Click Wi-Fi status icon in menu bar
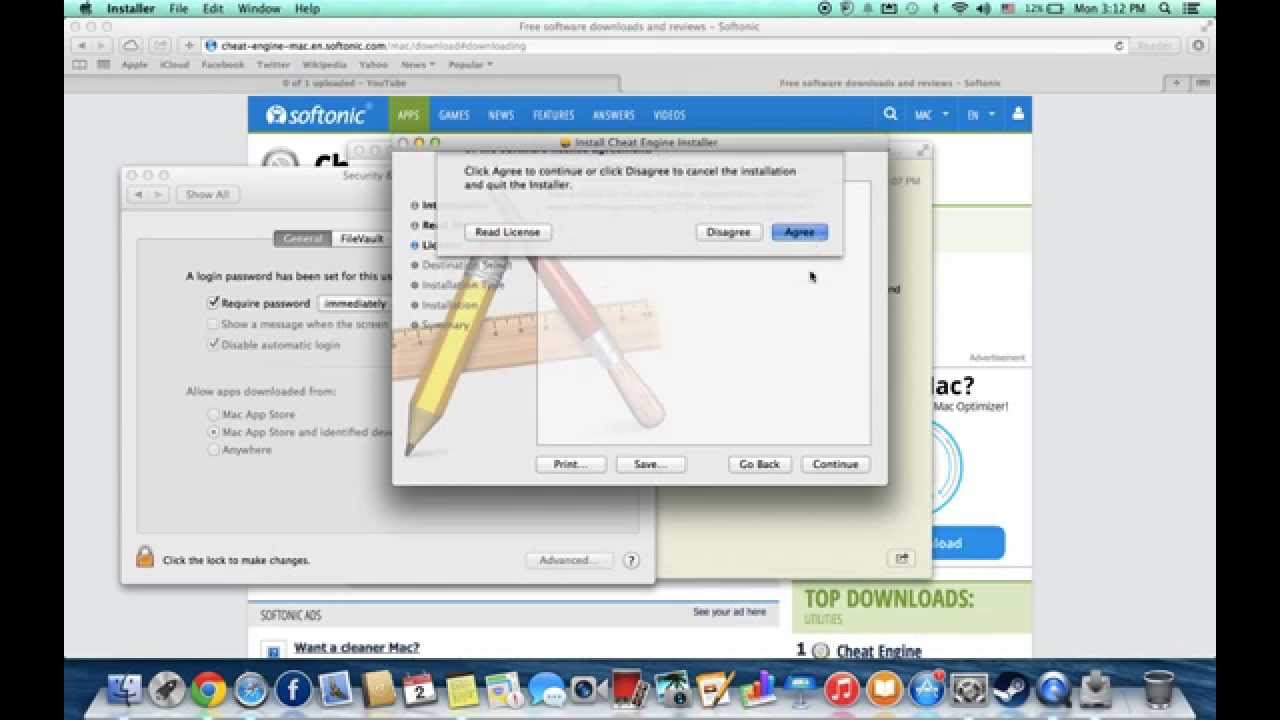The image size is (1280, 720). (960, 8)
